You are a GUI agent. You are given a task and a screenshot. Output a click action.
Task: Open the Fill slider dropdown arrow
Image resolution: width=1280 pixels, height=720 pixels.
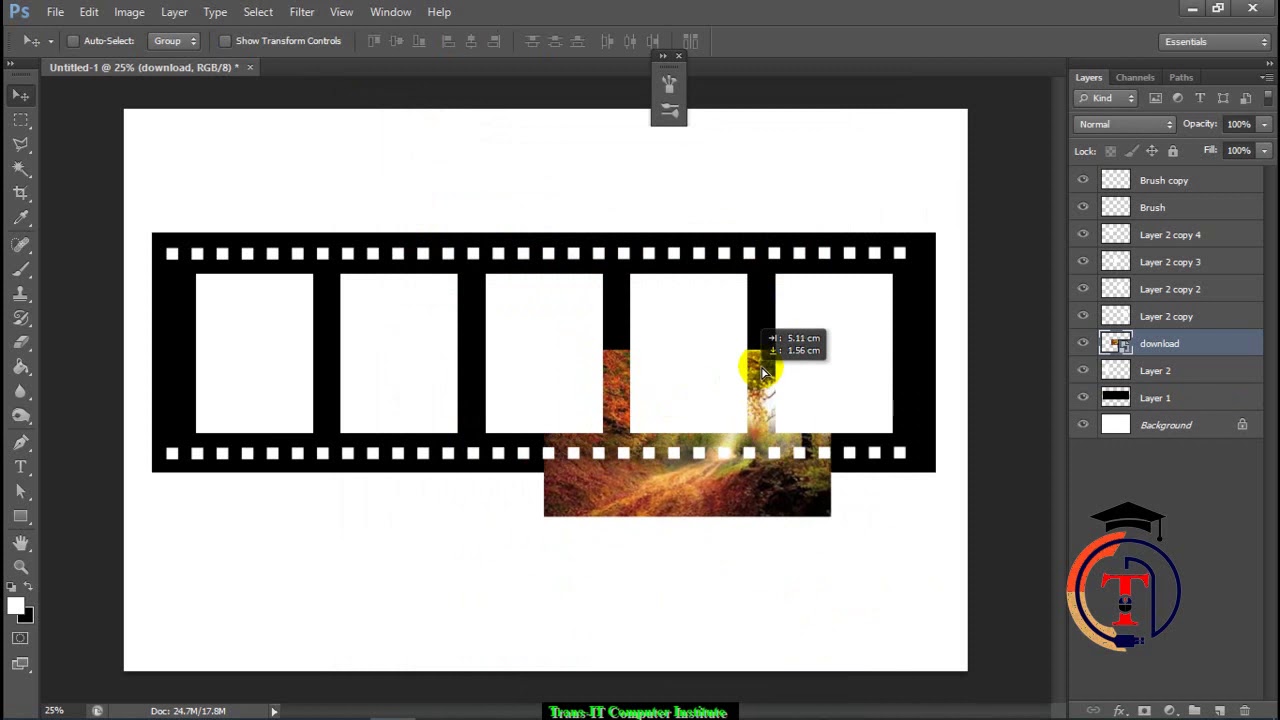(1264, 151)
